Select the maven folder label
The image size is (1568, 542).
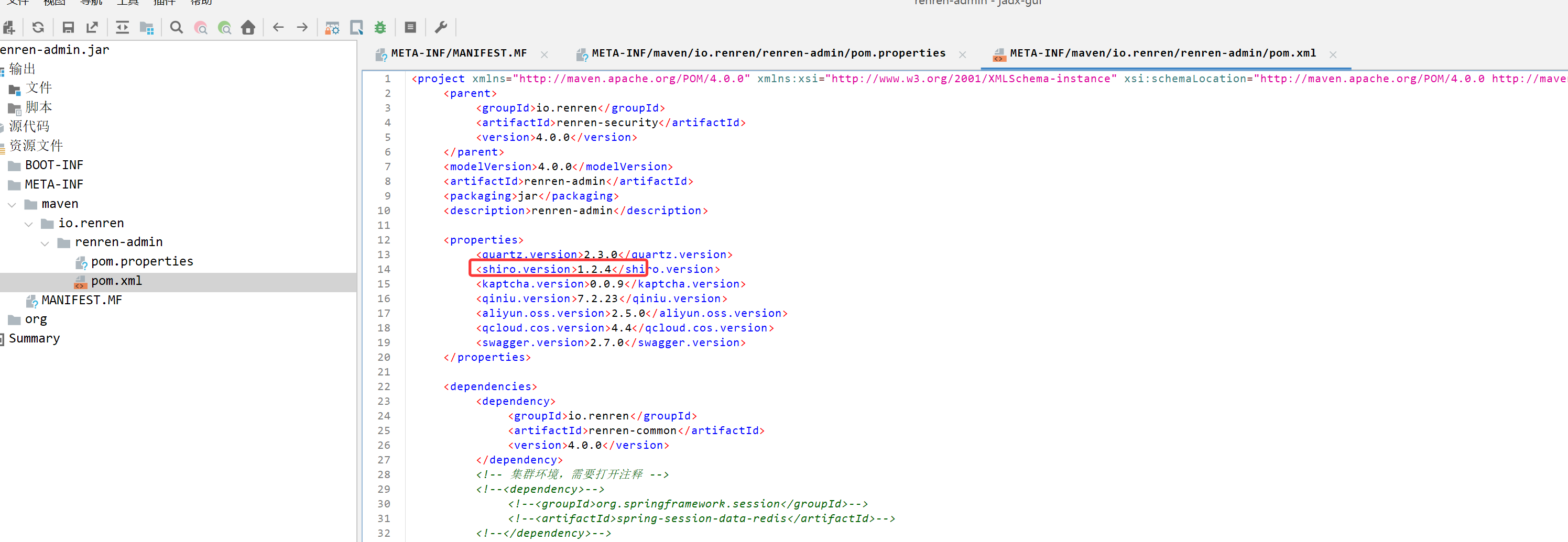tap(60, 204)
